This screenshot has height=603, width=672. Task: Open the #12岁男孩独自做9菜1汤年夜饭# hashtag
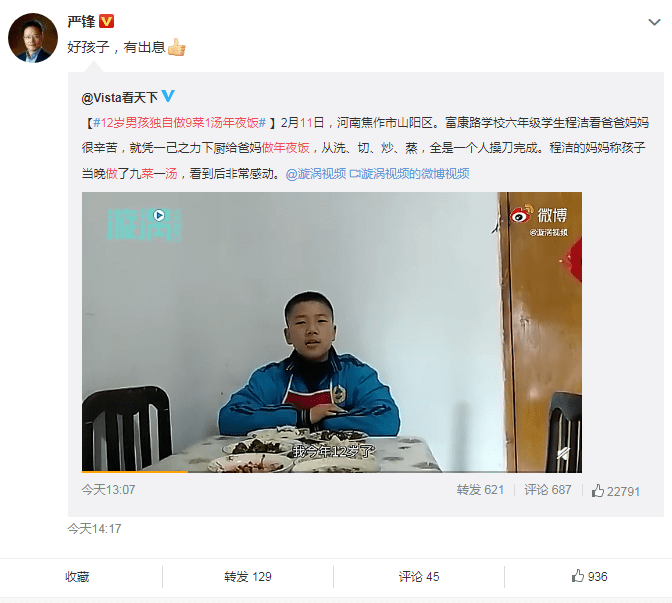180,123
